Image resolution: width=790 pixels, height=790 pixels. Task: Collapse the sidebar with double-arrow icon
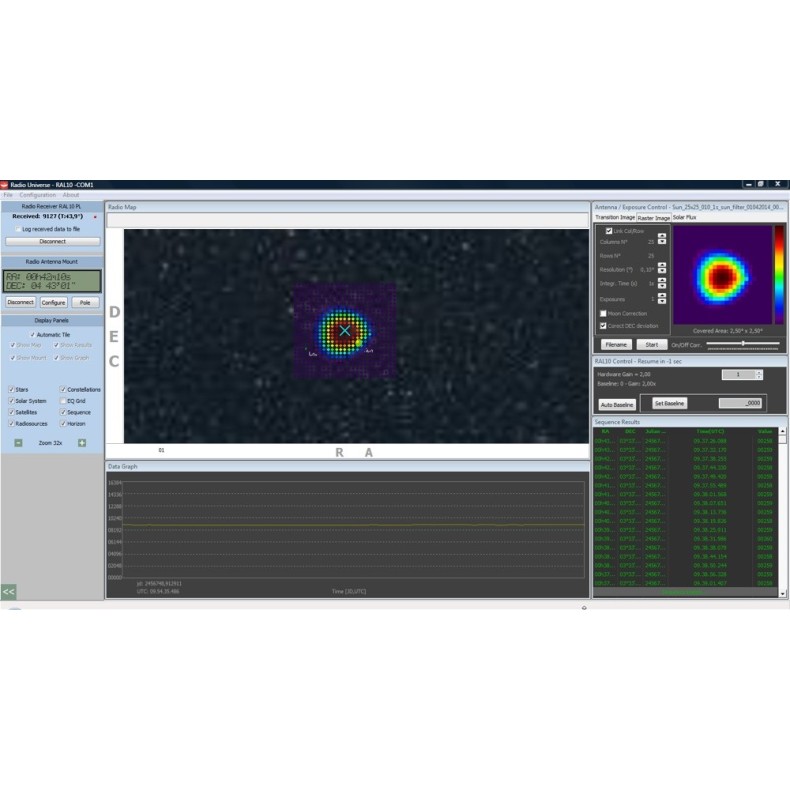pyautogui.click(x=8, y=592)
